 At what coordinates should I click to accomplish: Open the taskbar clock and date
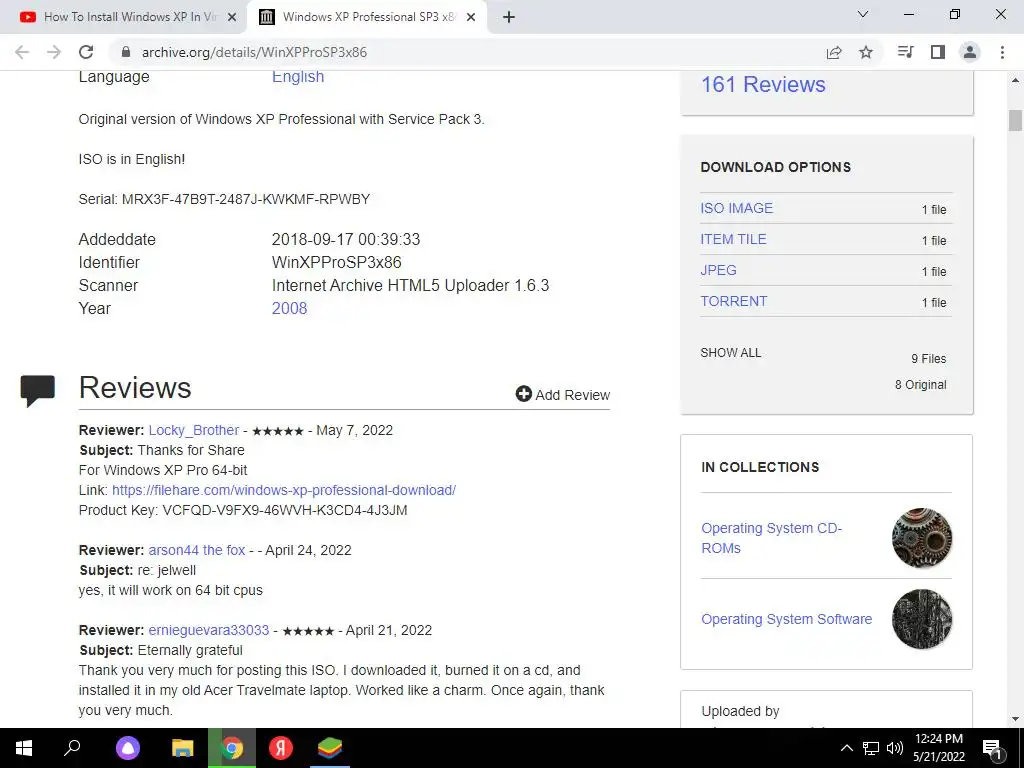point(938,748)
